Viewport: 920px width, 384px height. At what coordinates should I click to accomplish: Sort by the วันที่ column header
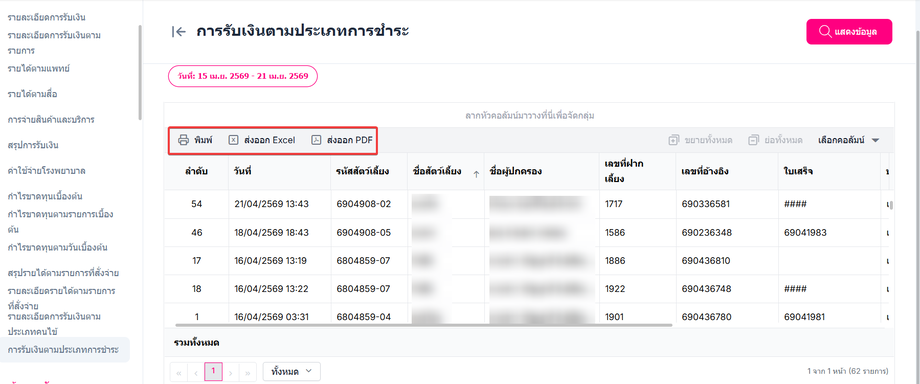click(278, 171)
